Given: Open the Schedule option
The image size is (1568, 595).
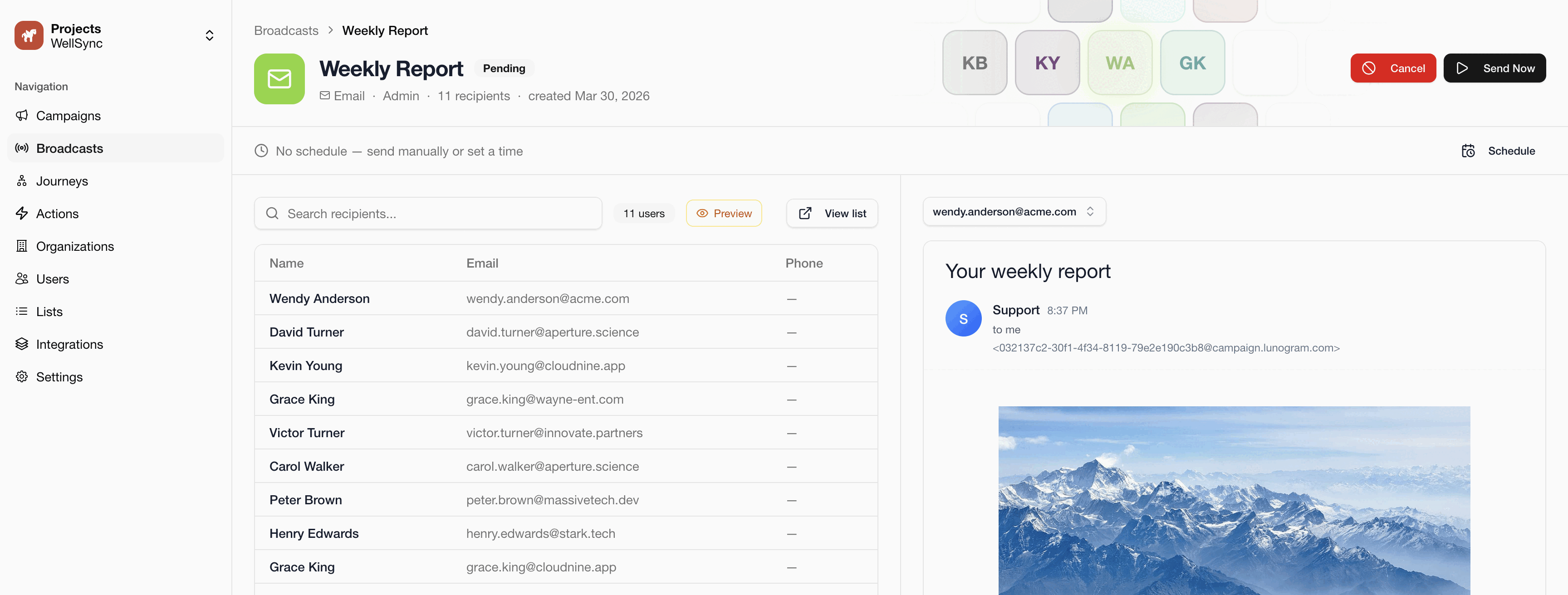Looking at the screenshot, I should pos(1499,151).
